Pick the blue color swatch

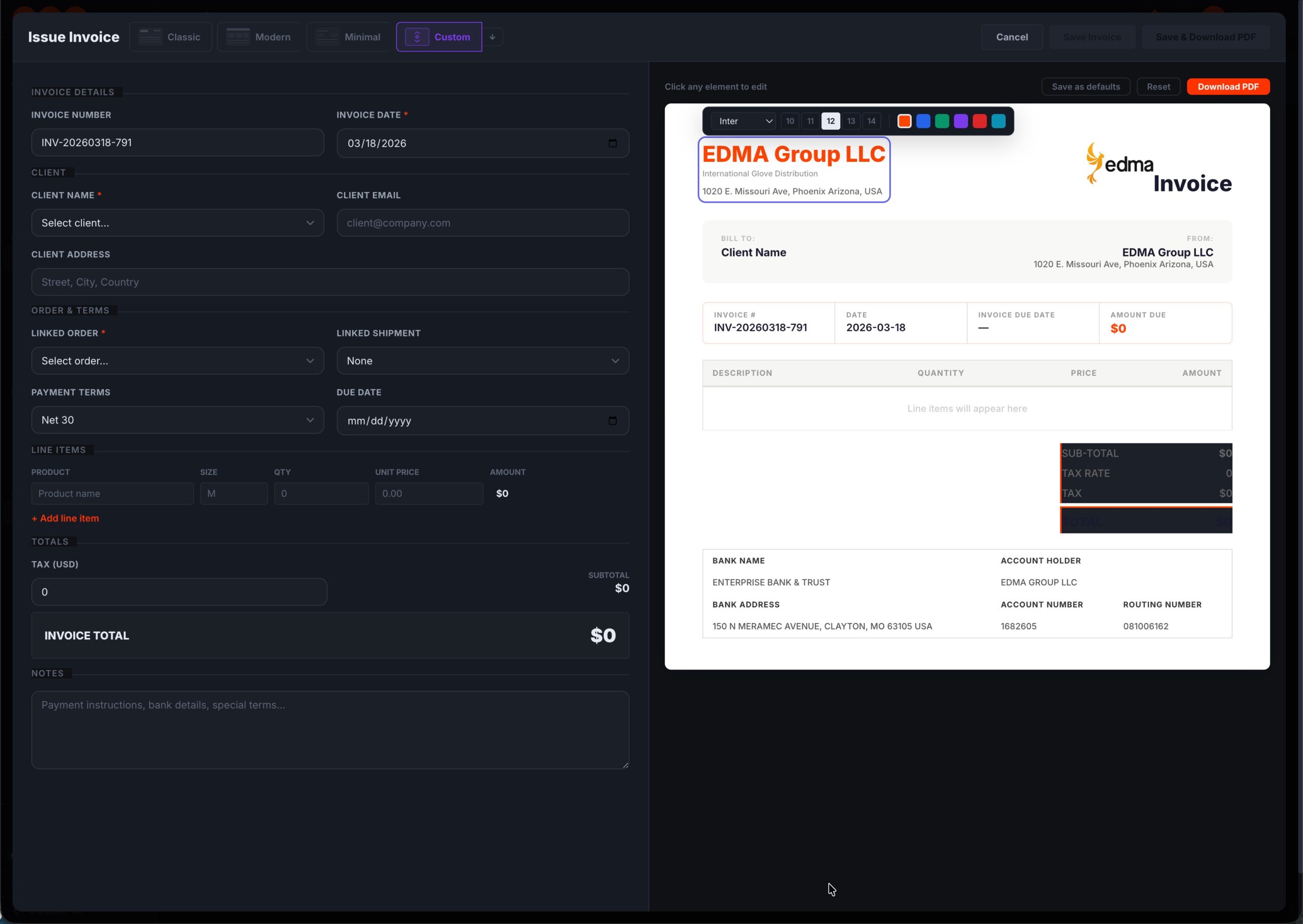[923, 121]
